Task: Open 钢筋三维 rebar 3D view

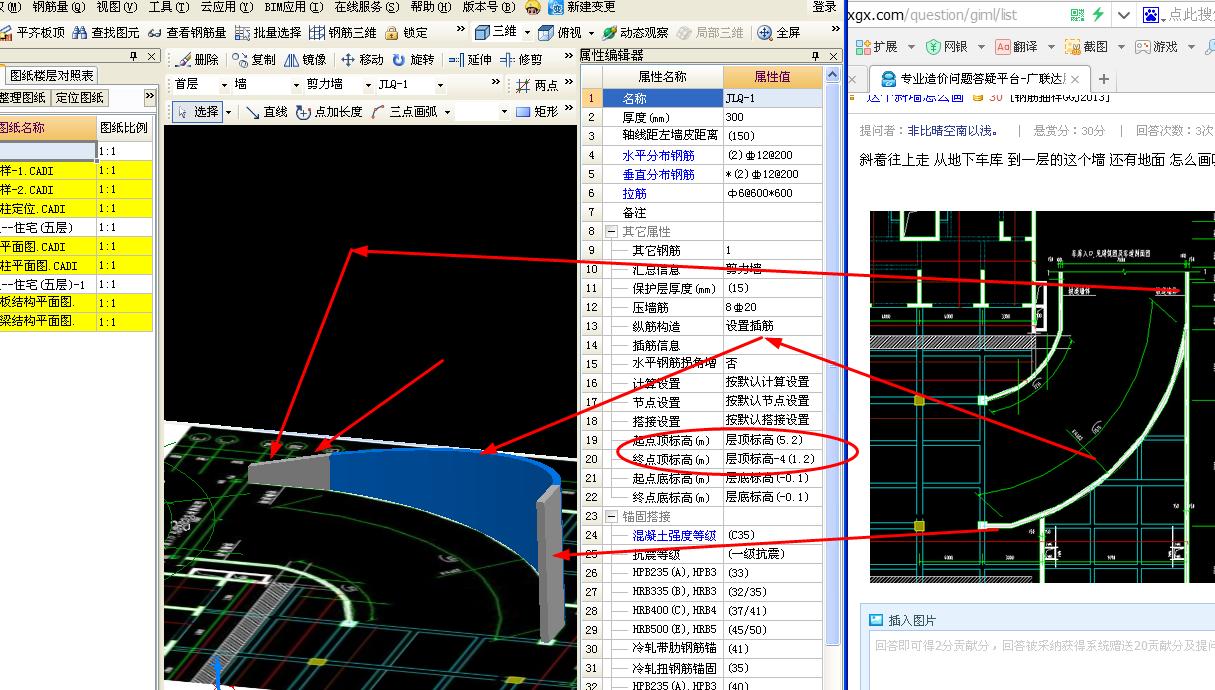Action: 345,33
